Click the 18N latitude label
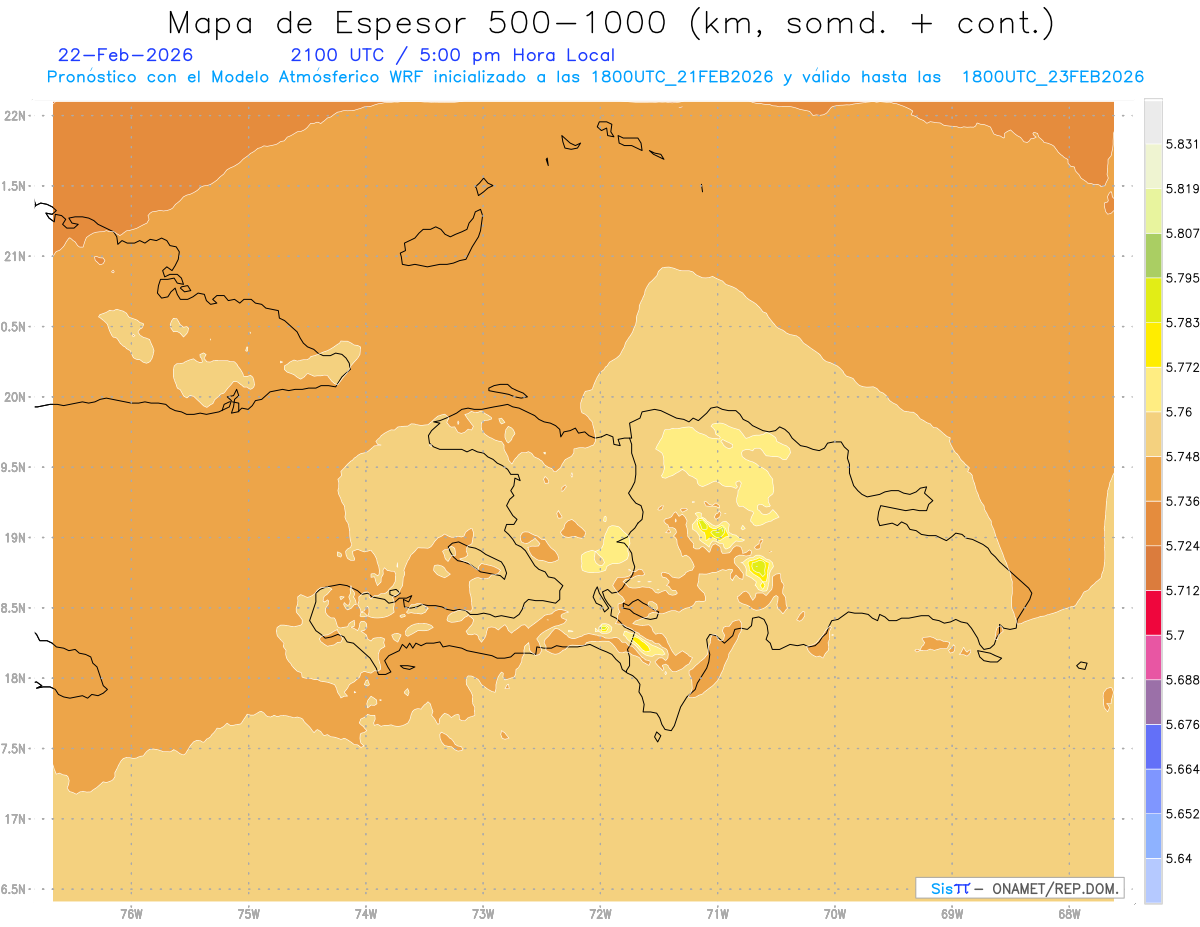Viewport: 1200px width, 927px height. coord(15,679)
